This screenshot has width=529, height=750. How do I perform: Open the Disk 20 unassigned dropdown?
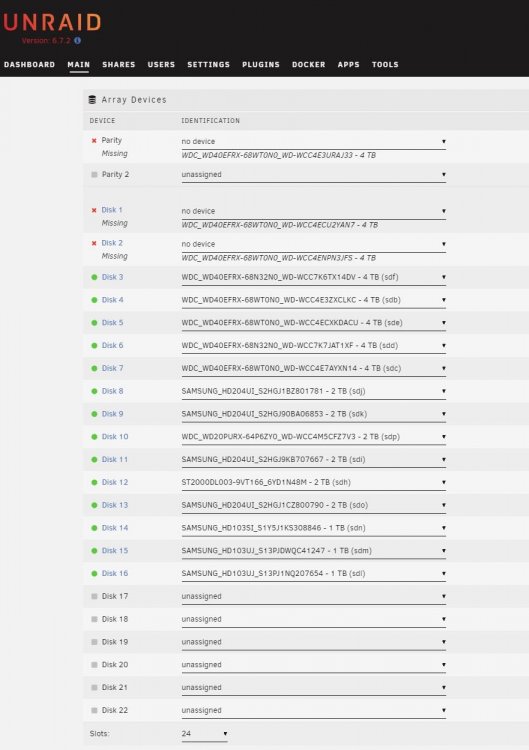coord(313,665)
